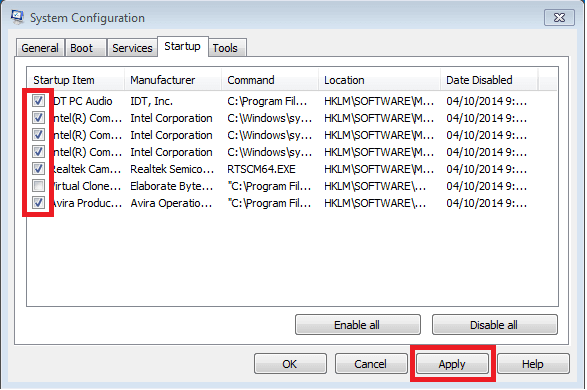Click the Enable all button
Image resolution: width=587 pixels, height=390 pixels.
358,325
